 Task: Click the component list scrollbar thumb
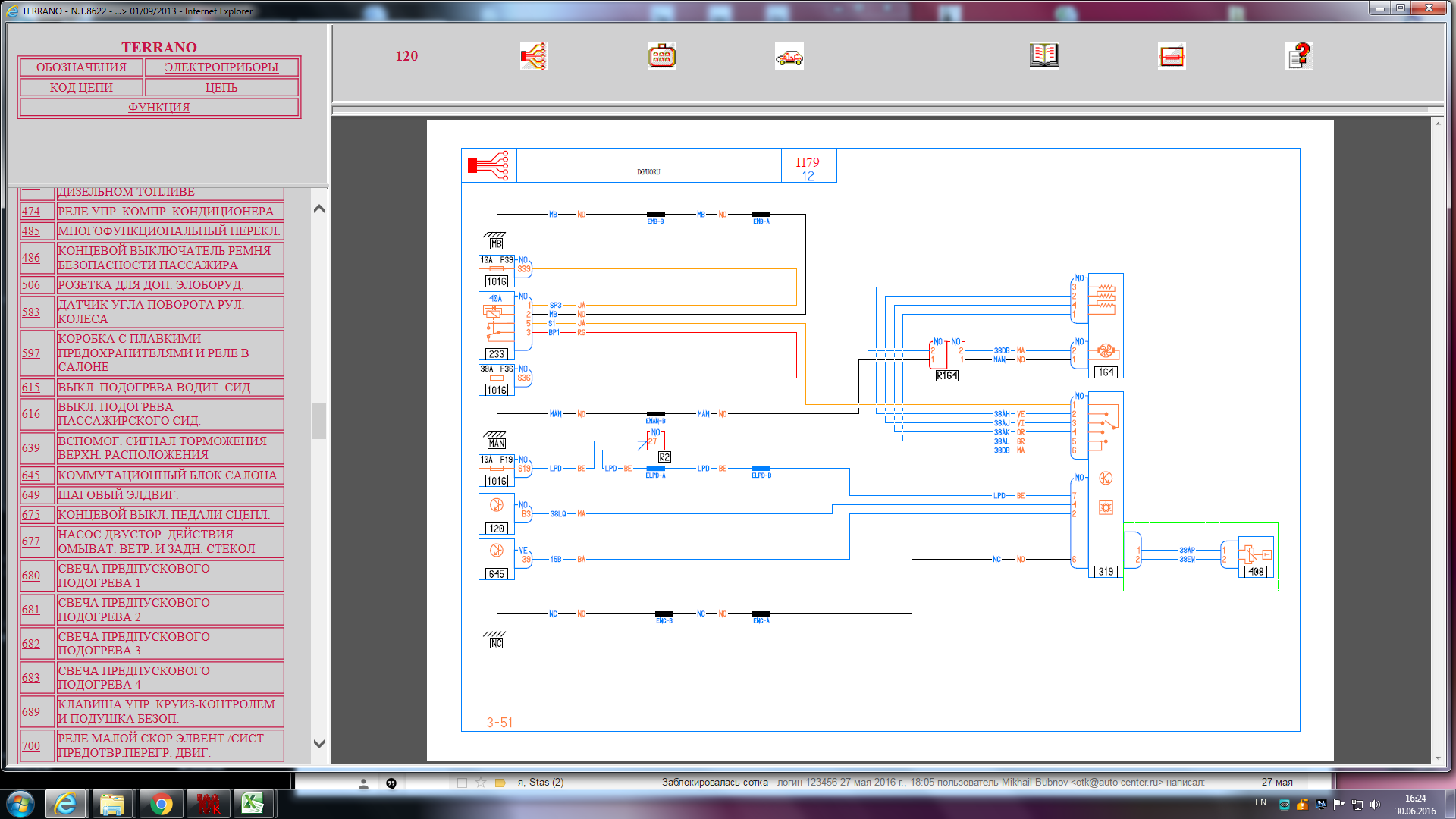[x=319, y=421]
